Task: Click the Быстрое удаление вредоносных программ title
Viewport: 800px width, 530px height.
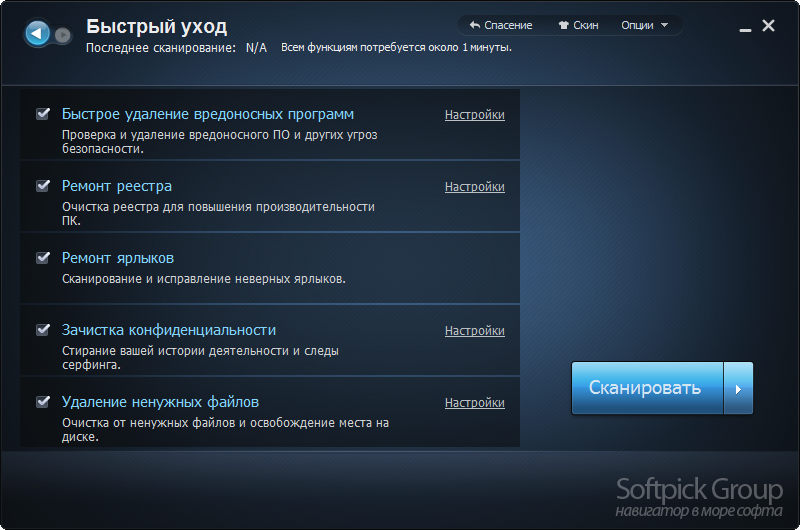Action: click(208, 114)
